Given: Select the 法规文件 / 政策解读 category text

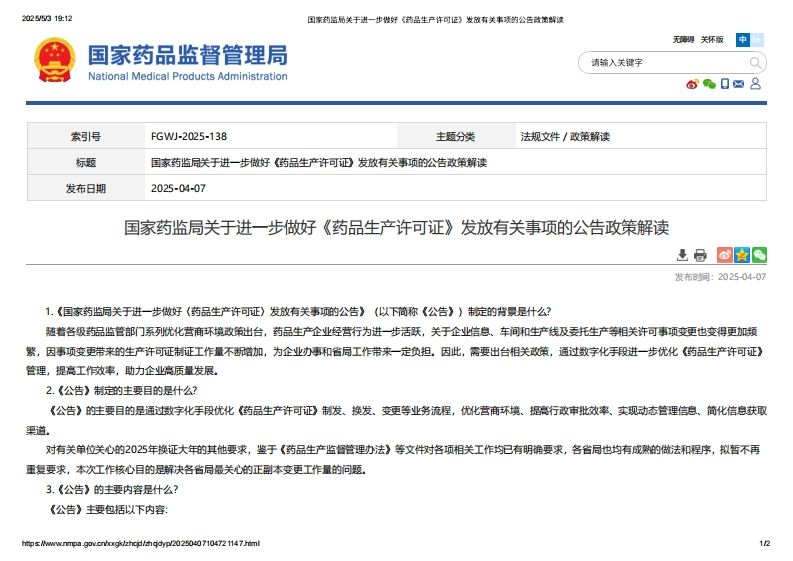Looking at the screenshot, I should pos(565,137).
